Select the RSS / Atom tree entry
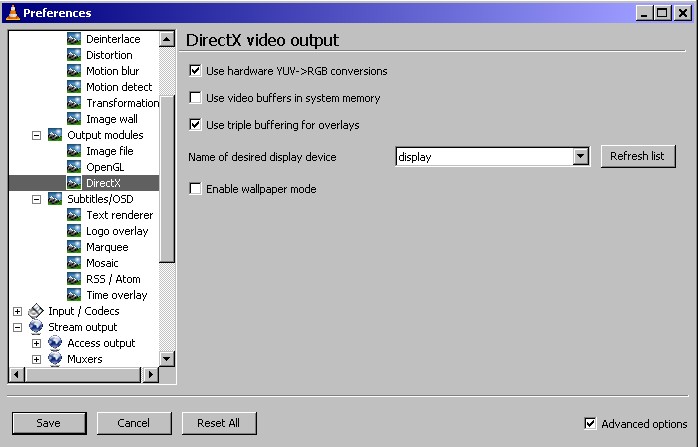 click(x=113, y=279)
